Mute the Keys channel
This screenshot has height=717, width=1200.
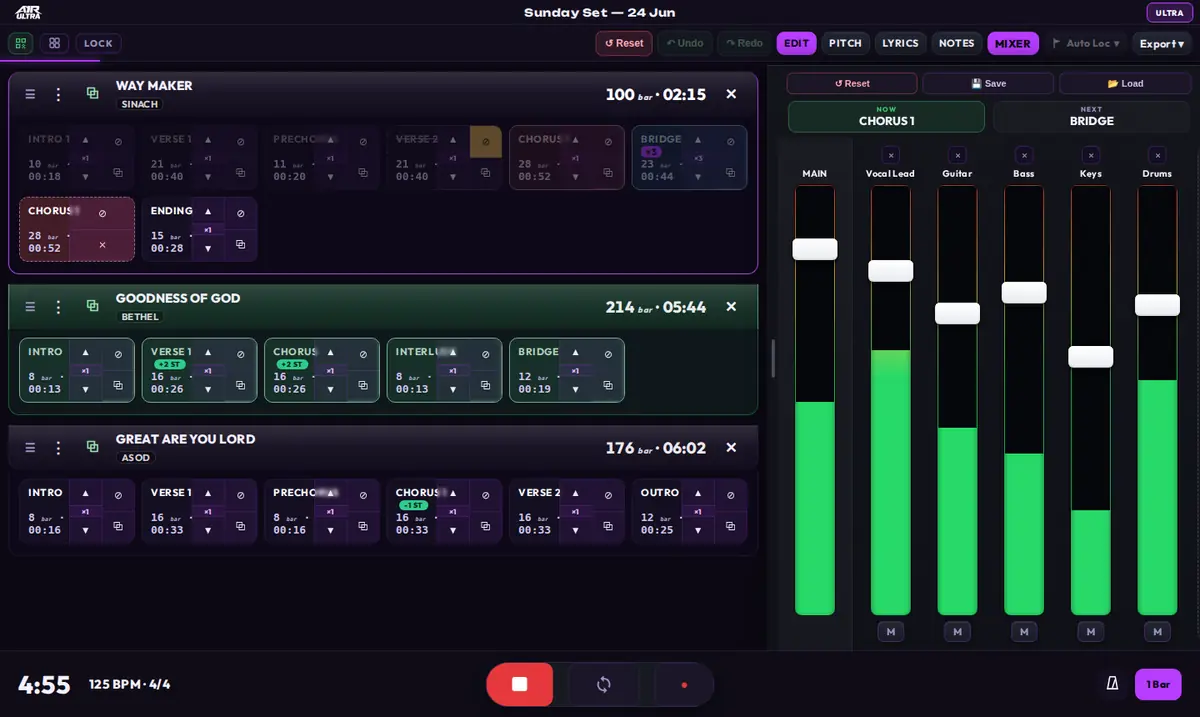1091,632
